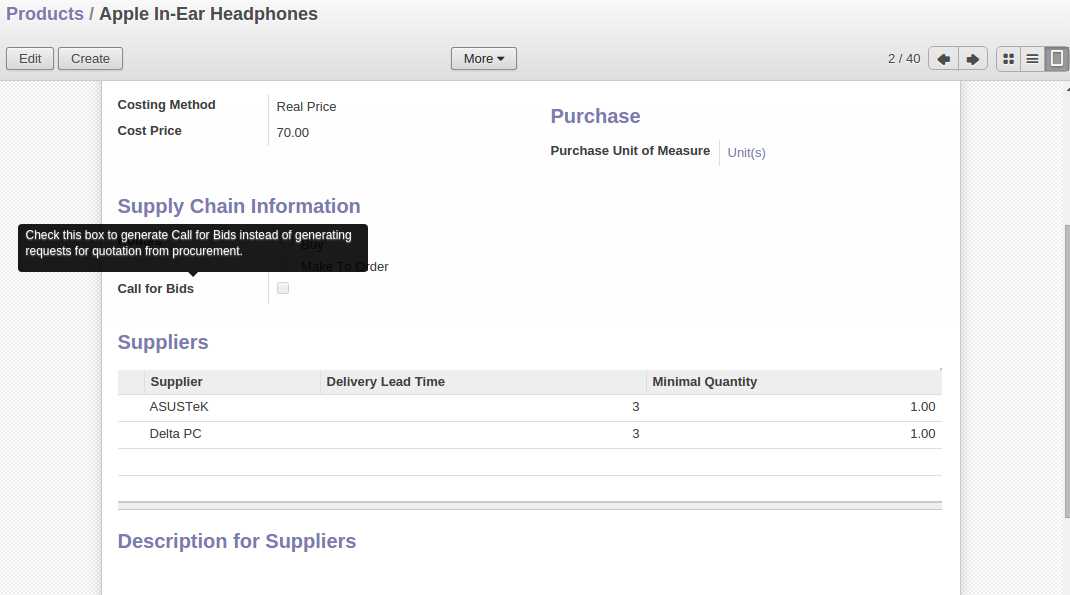This screenshot has width=1070, height=595.
Task: Go to the previous product record arrow
Action: tap(942, 59)
